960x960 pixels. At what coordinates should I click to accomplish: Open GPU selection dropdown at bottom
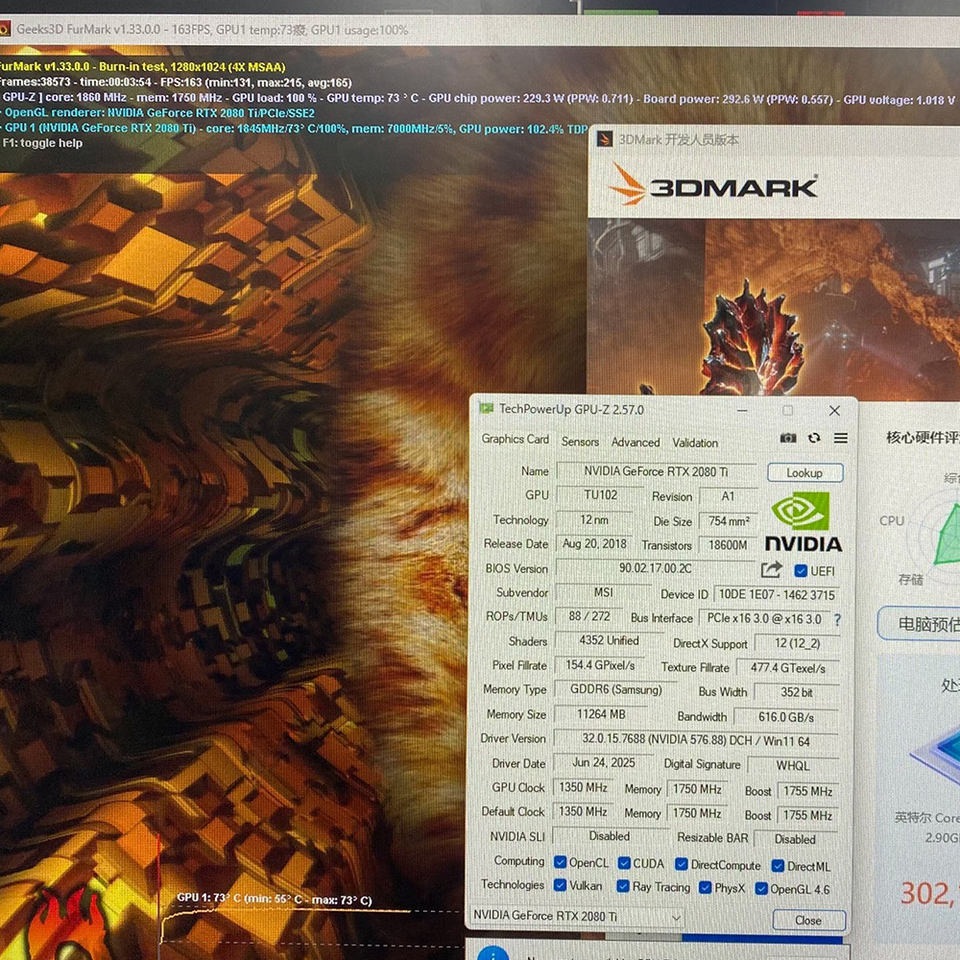pos(577,916)
